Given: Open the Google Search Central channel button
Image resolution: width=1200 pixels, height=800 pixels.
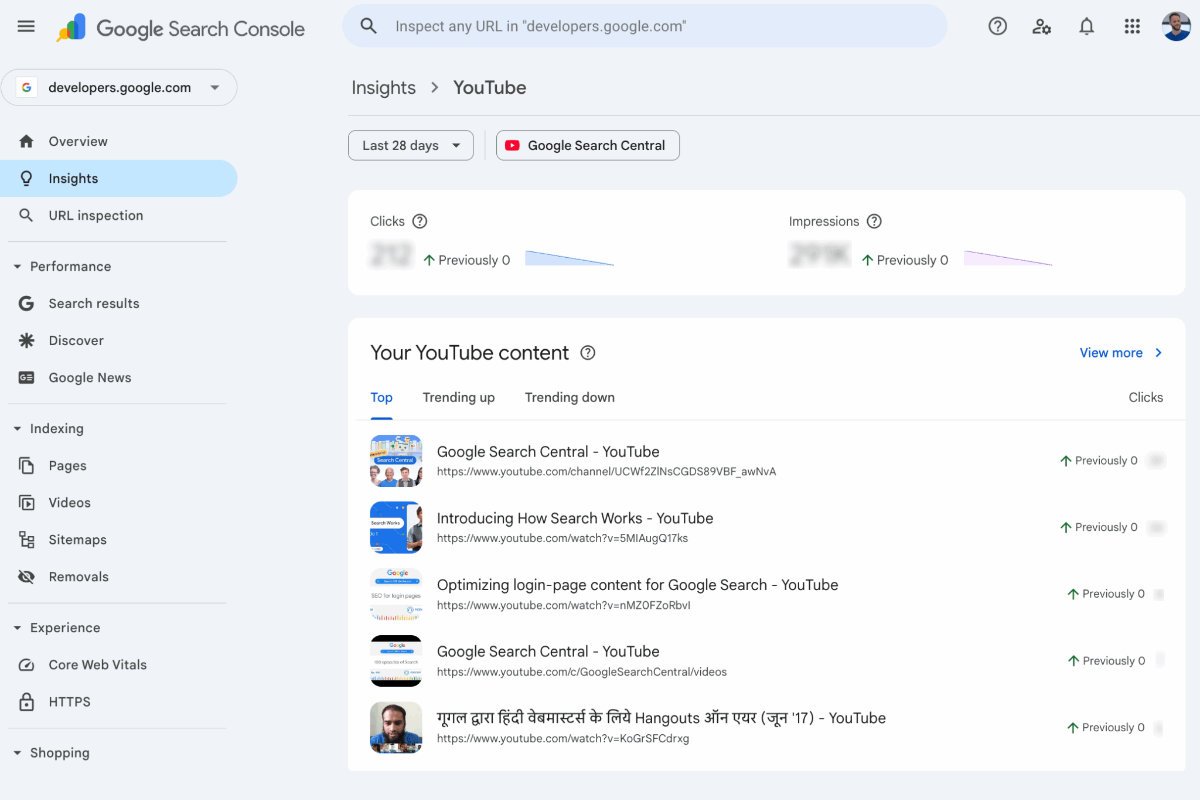Looking at the screenshot, I should 587,145.
